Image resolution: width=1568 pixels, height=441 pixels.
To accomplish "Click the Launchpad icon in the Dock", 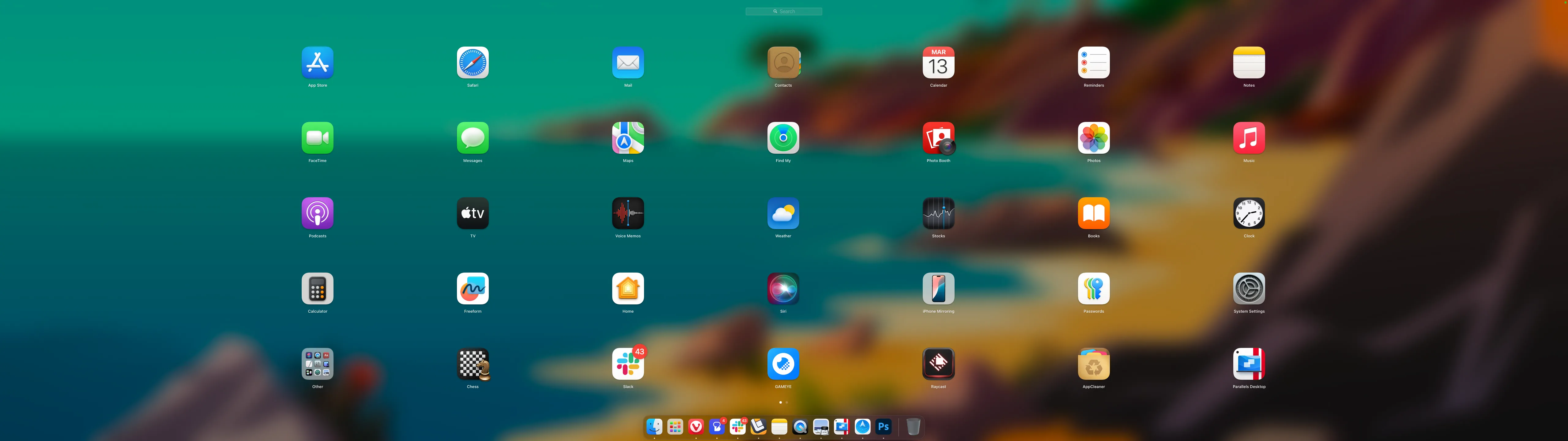I will coord(675,426).
